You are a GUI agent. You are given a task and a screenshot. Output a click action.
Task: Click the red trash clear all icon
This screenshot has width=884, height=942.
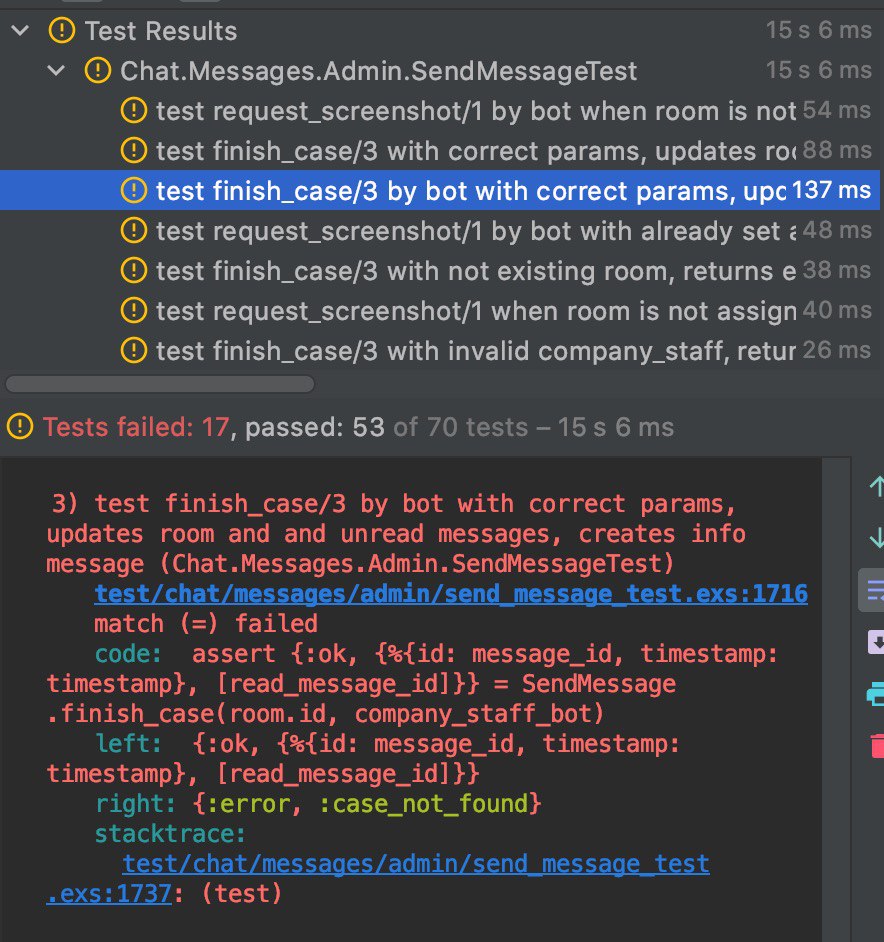point(877,745)
